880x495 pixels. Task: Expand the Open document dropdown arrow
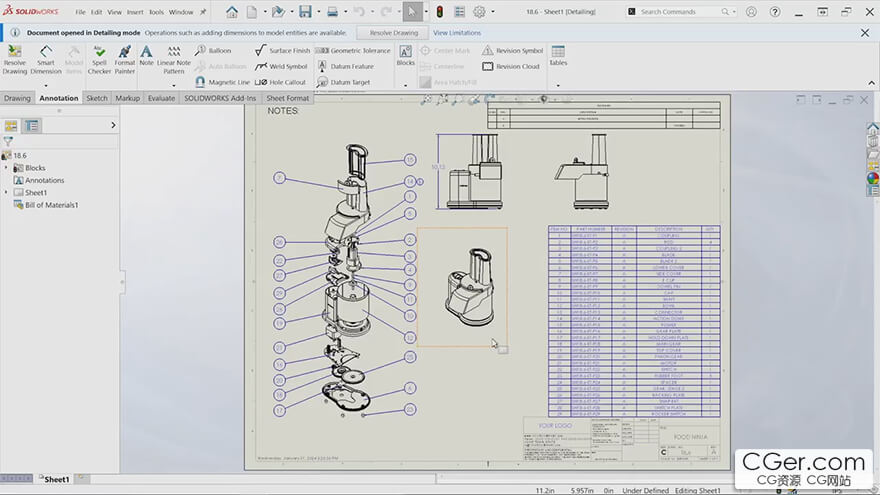click(x=291, y=12)
